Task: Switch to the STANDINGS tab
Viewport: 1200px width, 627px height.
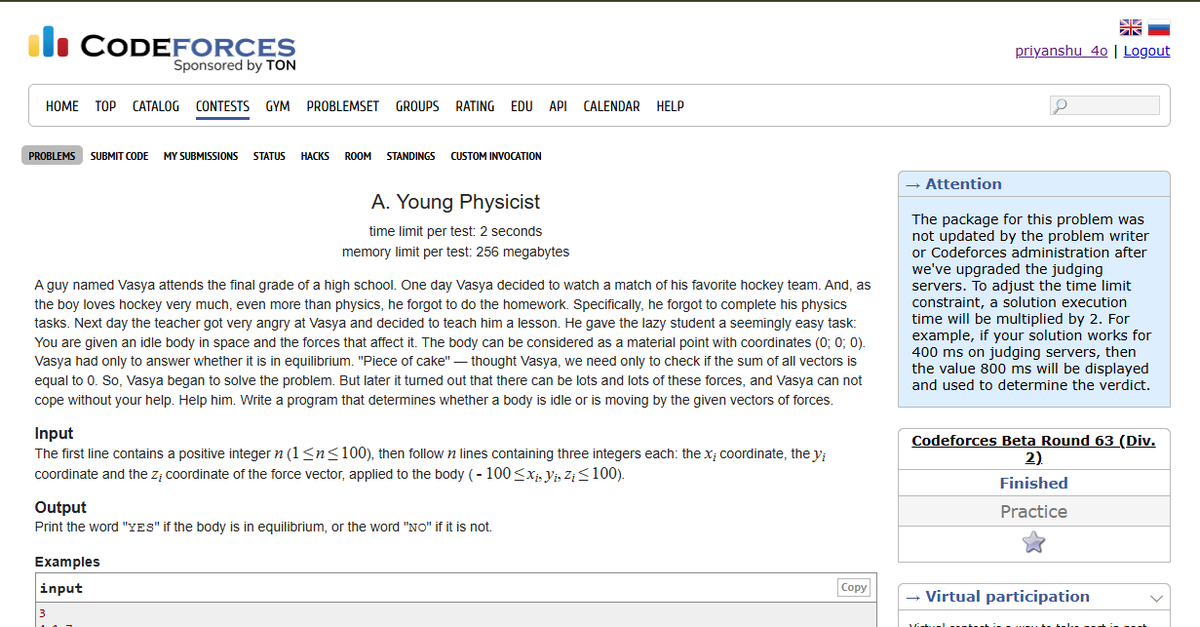Action: click(411, 156)
